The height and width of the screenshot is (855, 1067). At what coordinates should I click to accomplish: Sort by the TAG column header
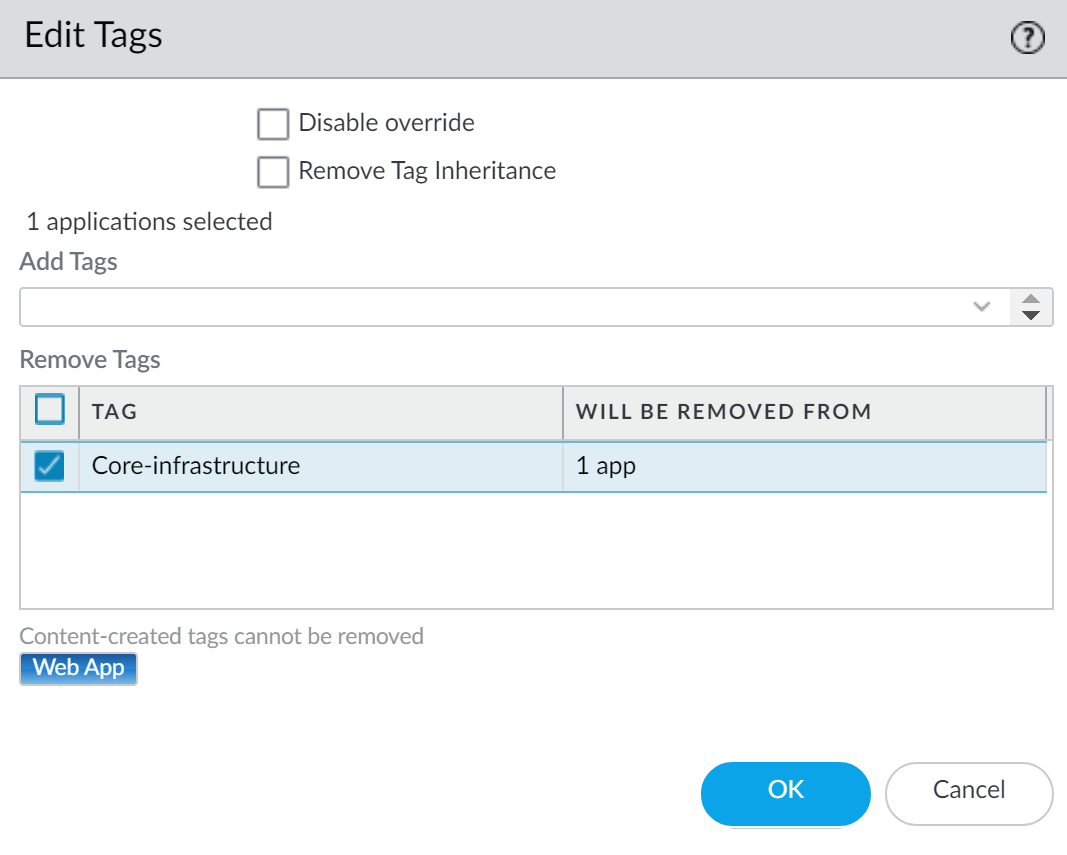(x=320, y=411)
